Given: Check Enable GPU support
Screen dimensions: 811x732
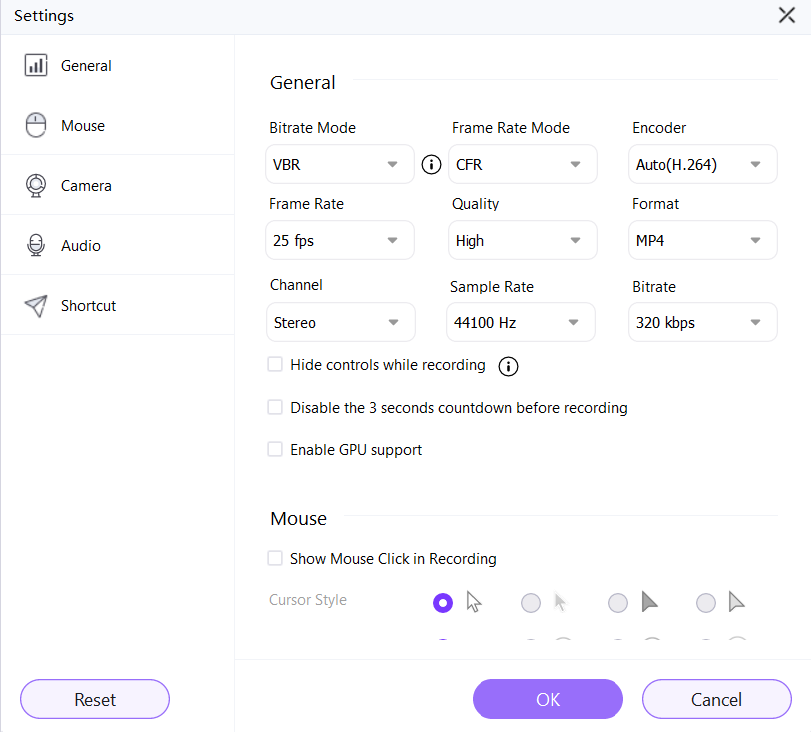Looking at the screenshot, I should click(x=275, y=449).
